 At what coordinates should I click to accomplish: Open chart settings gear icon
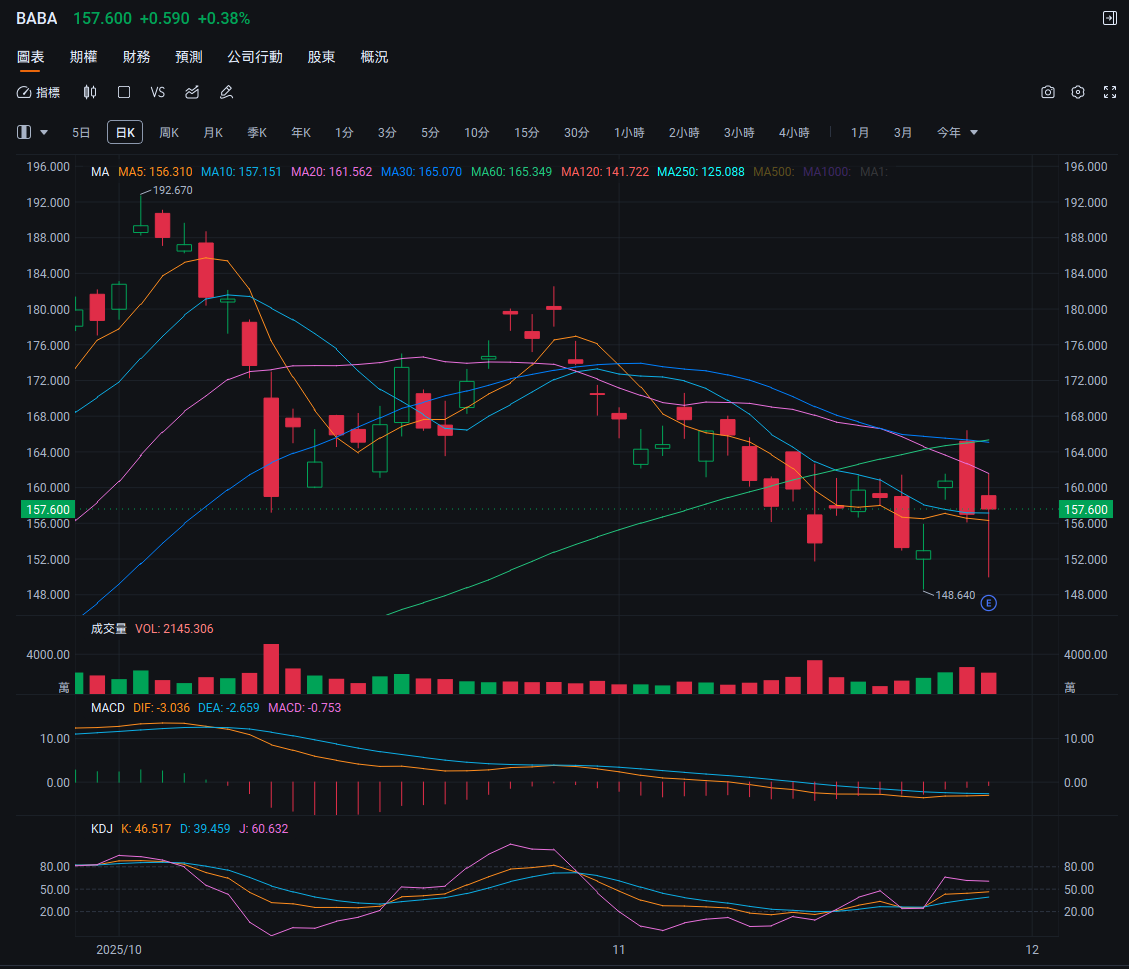[1078, 92]
